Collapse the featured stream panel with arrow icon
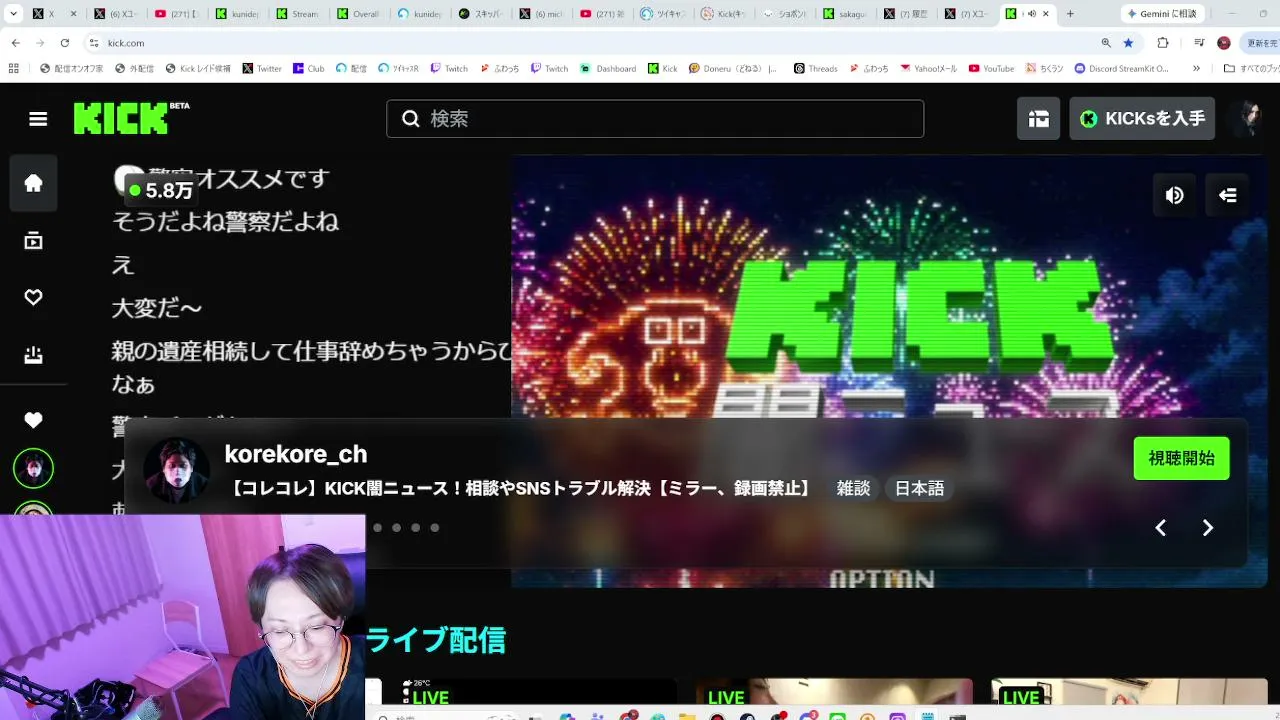 pyautogui.click(x=1228, y=196)
